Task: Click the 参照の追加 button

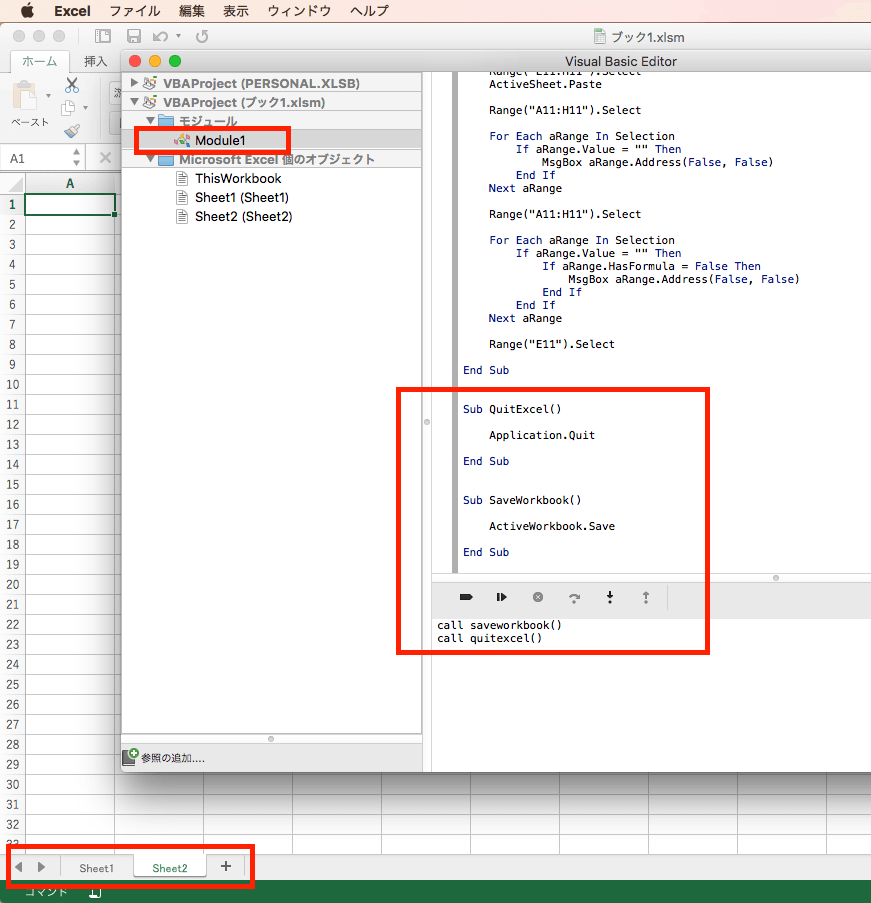Action: click(x=164, y=757)
